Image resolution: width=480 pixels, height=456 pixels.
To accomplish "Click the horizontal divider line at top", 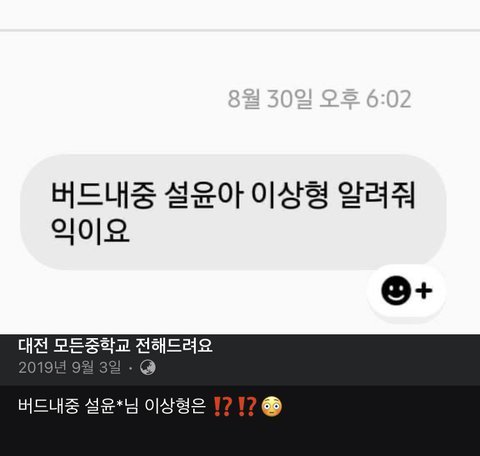I will point(240,30).
